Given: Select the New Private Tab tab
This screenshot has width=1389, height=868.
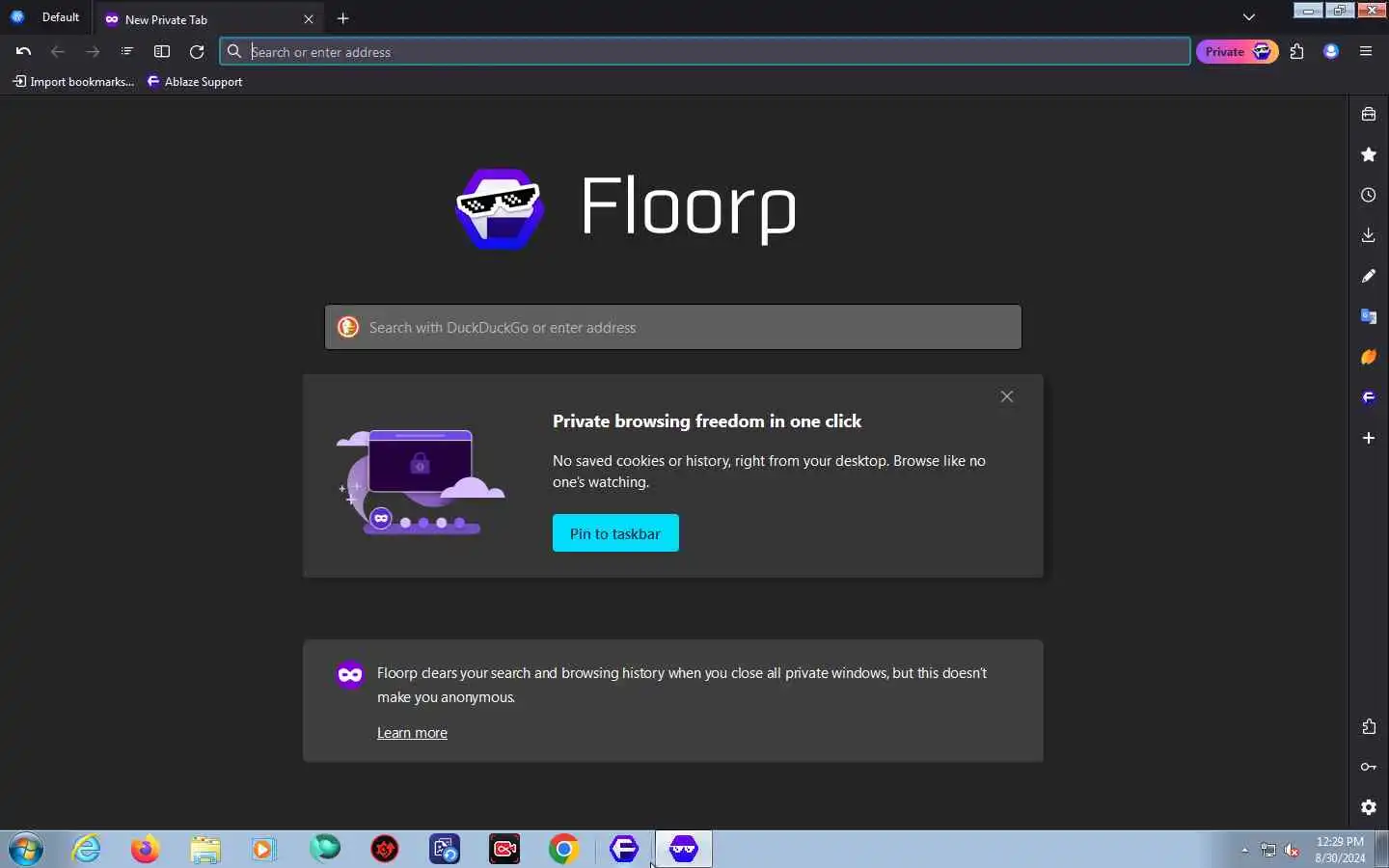Looking at the screenshot, I should click(210, 19).
